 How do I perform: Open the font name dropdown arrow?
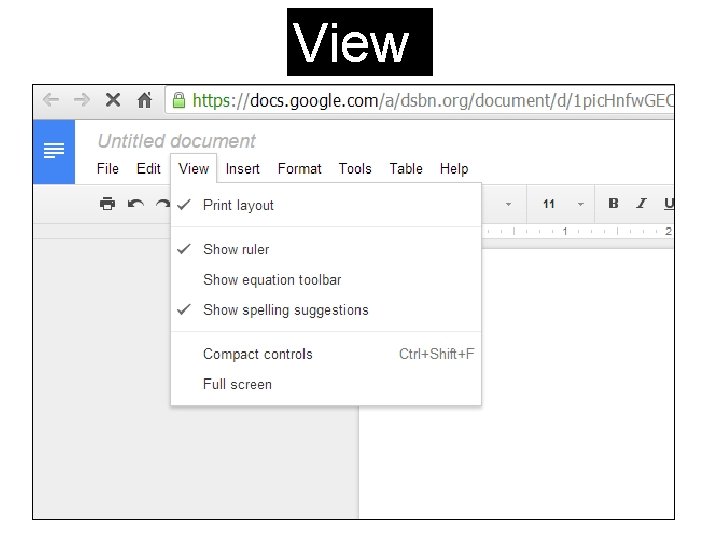[508, 204]
